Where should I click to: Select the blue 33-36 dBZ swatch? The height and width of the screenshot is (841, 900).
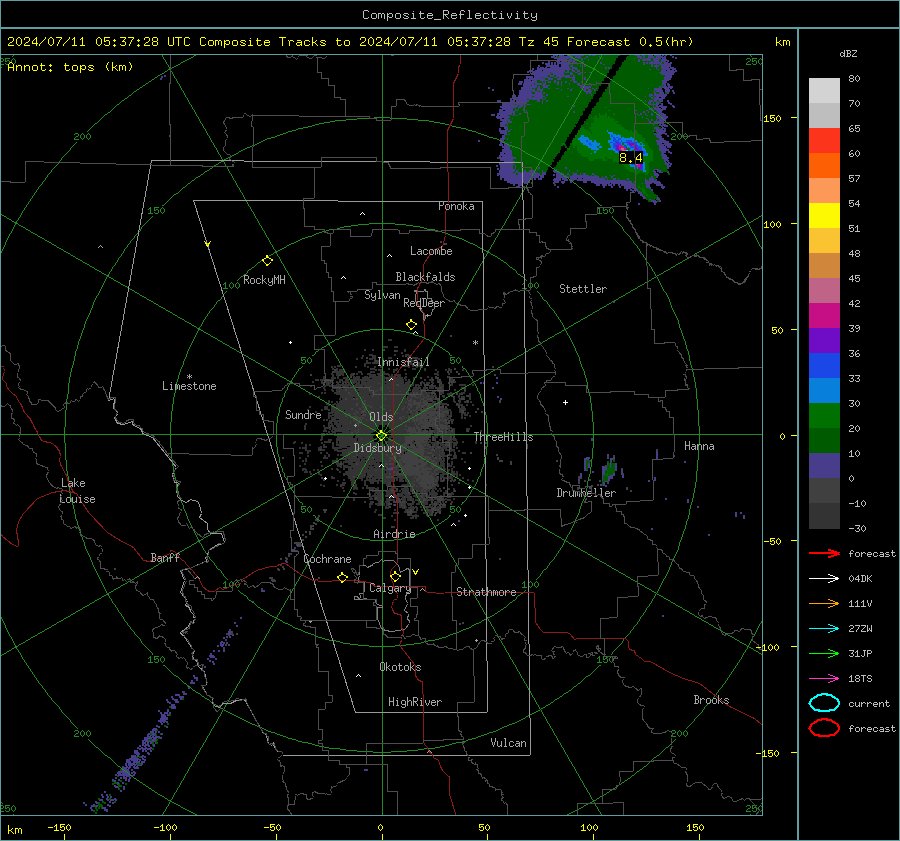824,366
